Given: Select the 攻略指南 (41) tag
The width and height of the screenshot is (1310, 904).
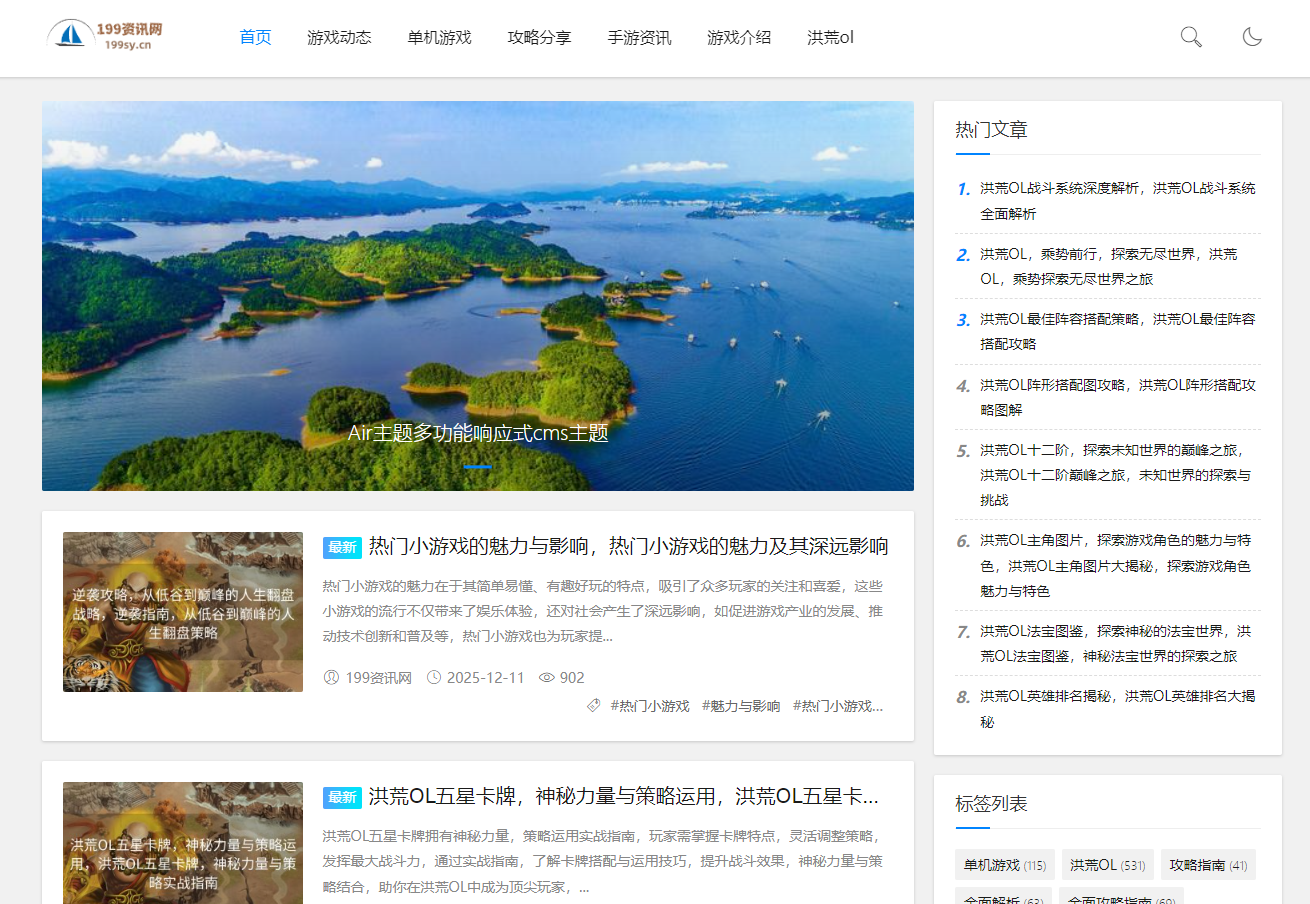Looking at the screenshot, I should click(x=1208, y=864).
